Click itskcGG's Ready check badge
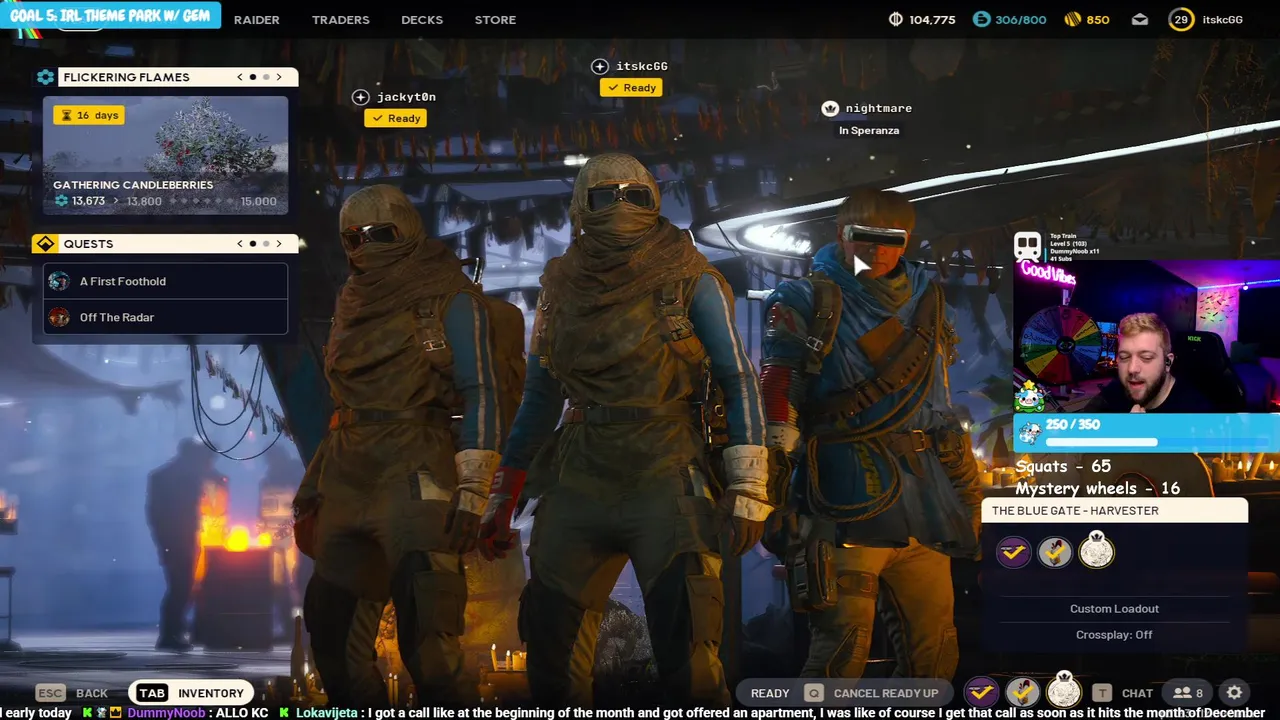This screenshot has width=1280, height=720. (631, 87)
